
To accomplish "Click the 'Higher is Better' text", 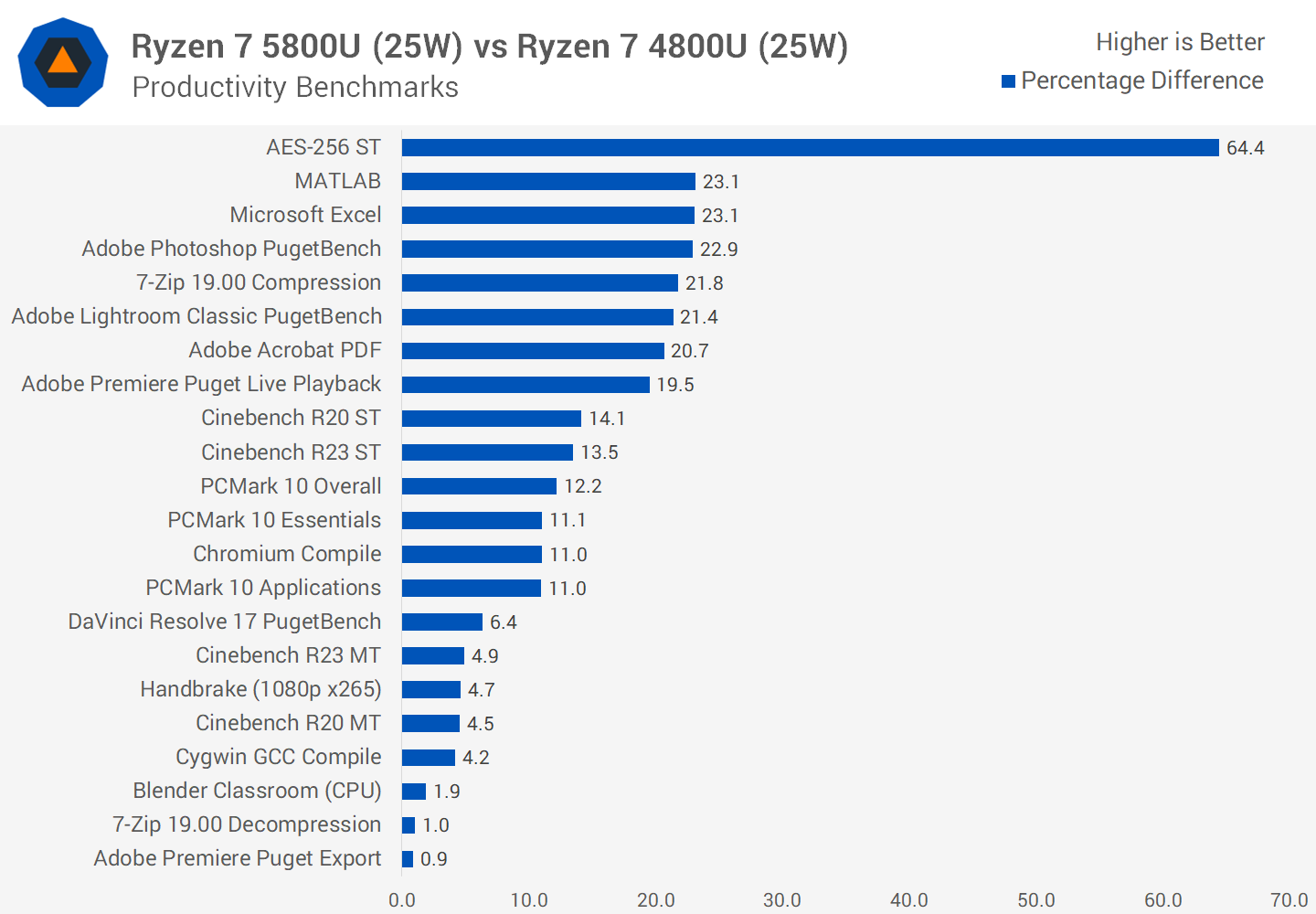I will point(1180,42).
